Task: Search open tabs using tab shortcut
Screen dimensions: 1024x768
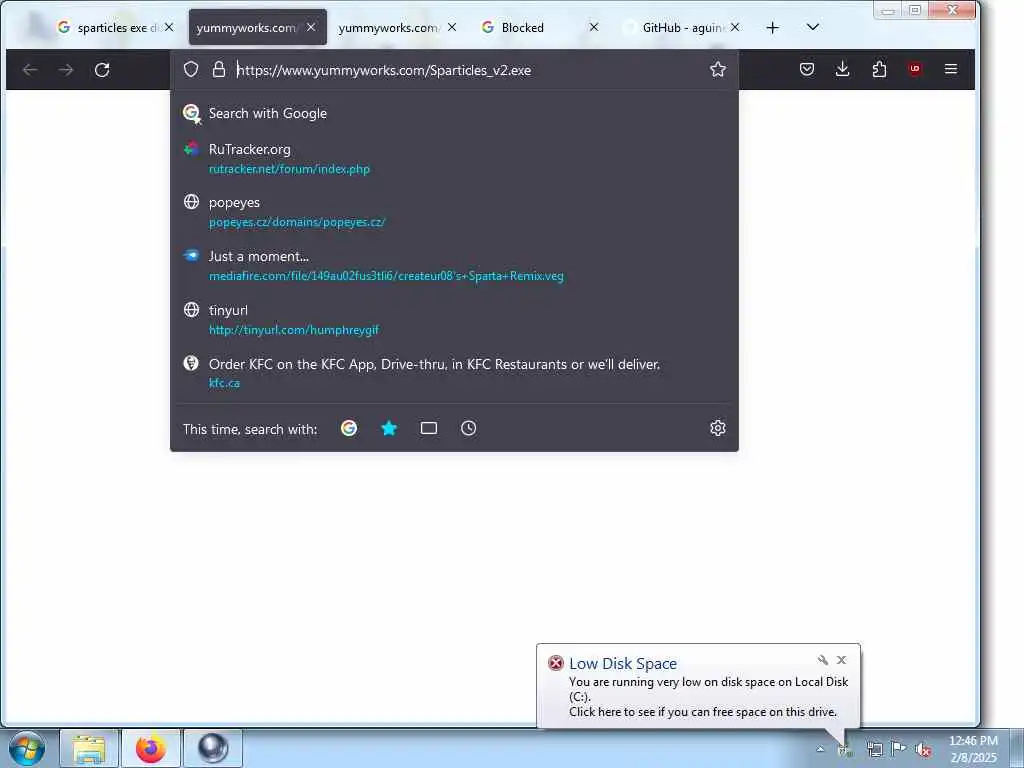Action: 429,428
